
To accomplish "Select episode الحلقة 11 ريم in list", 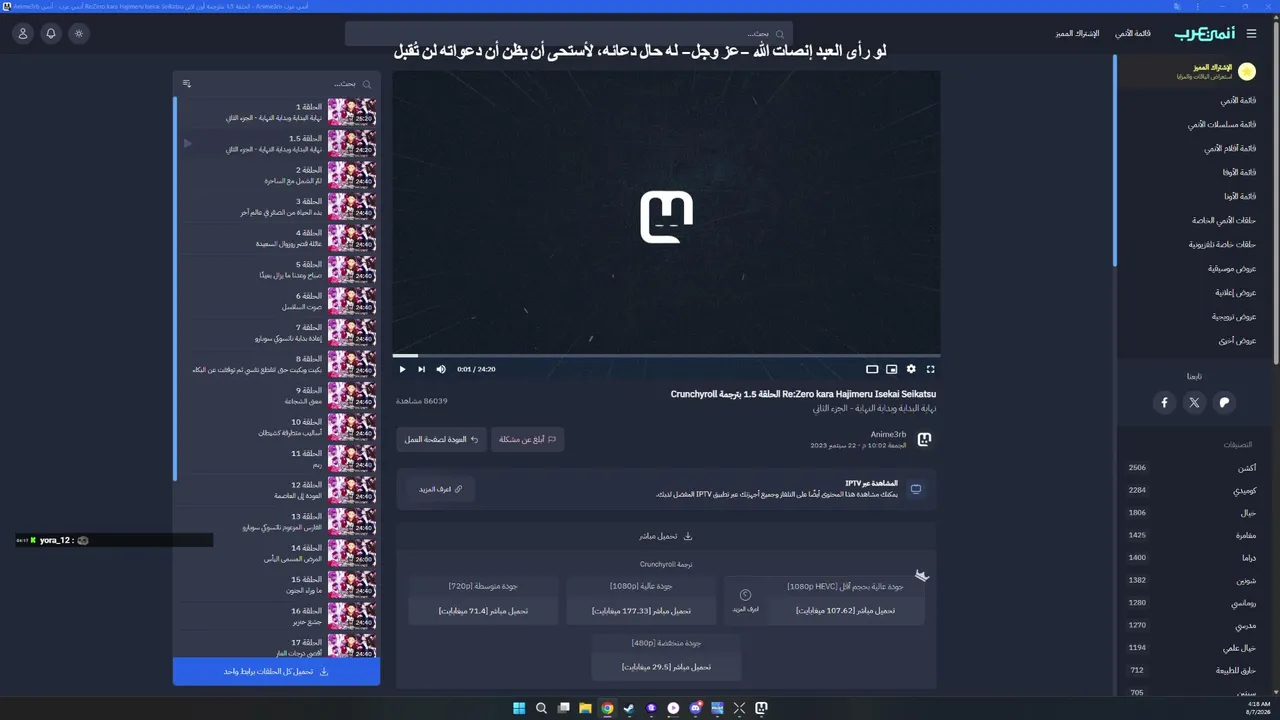I will coord(277,458).
